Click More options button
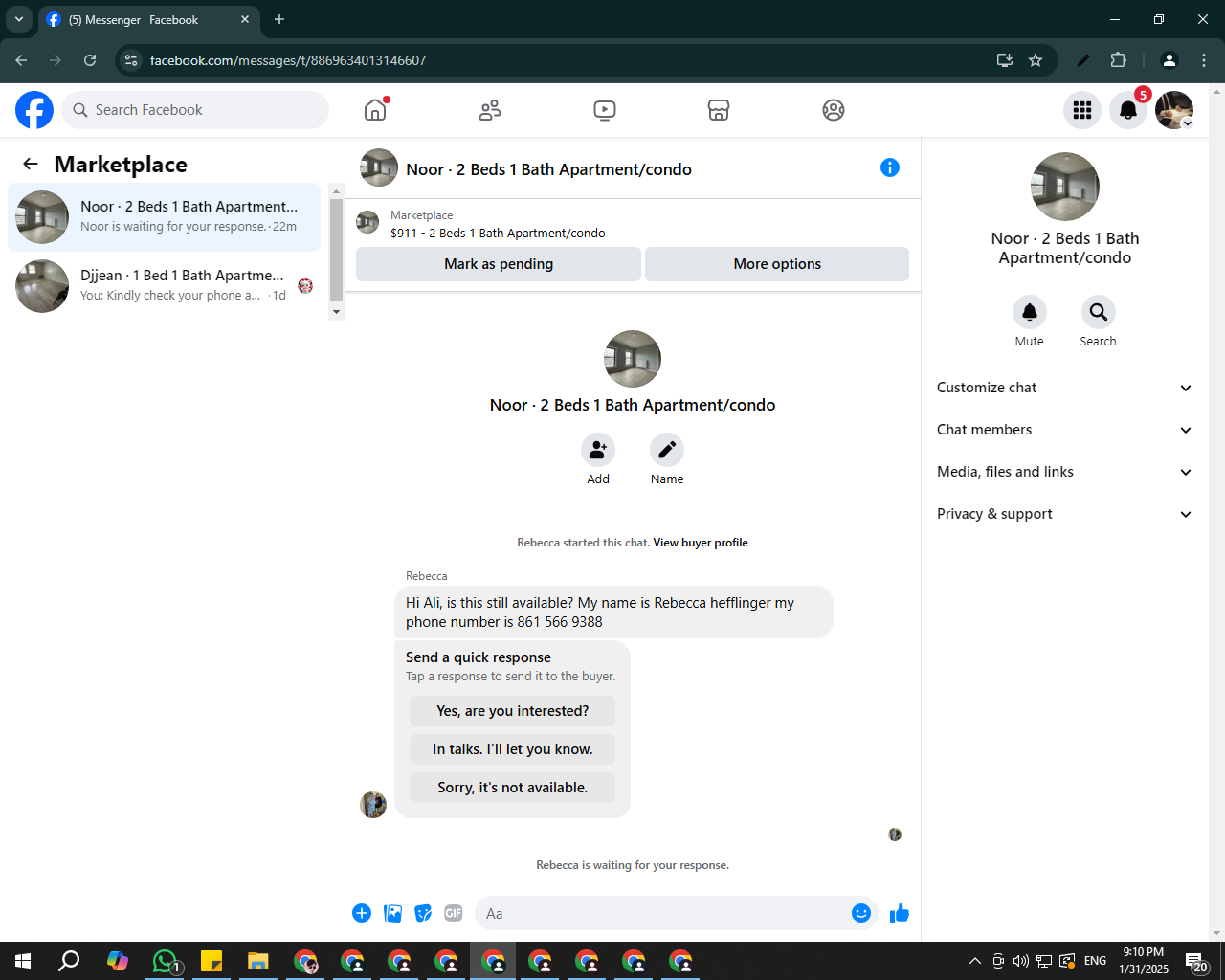Viewport: 1225px width, 980px height. point(777,264)
